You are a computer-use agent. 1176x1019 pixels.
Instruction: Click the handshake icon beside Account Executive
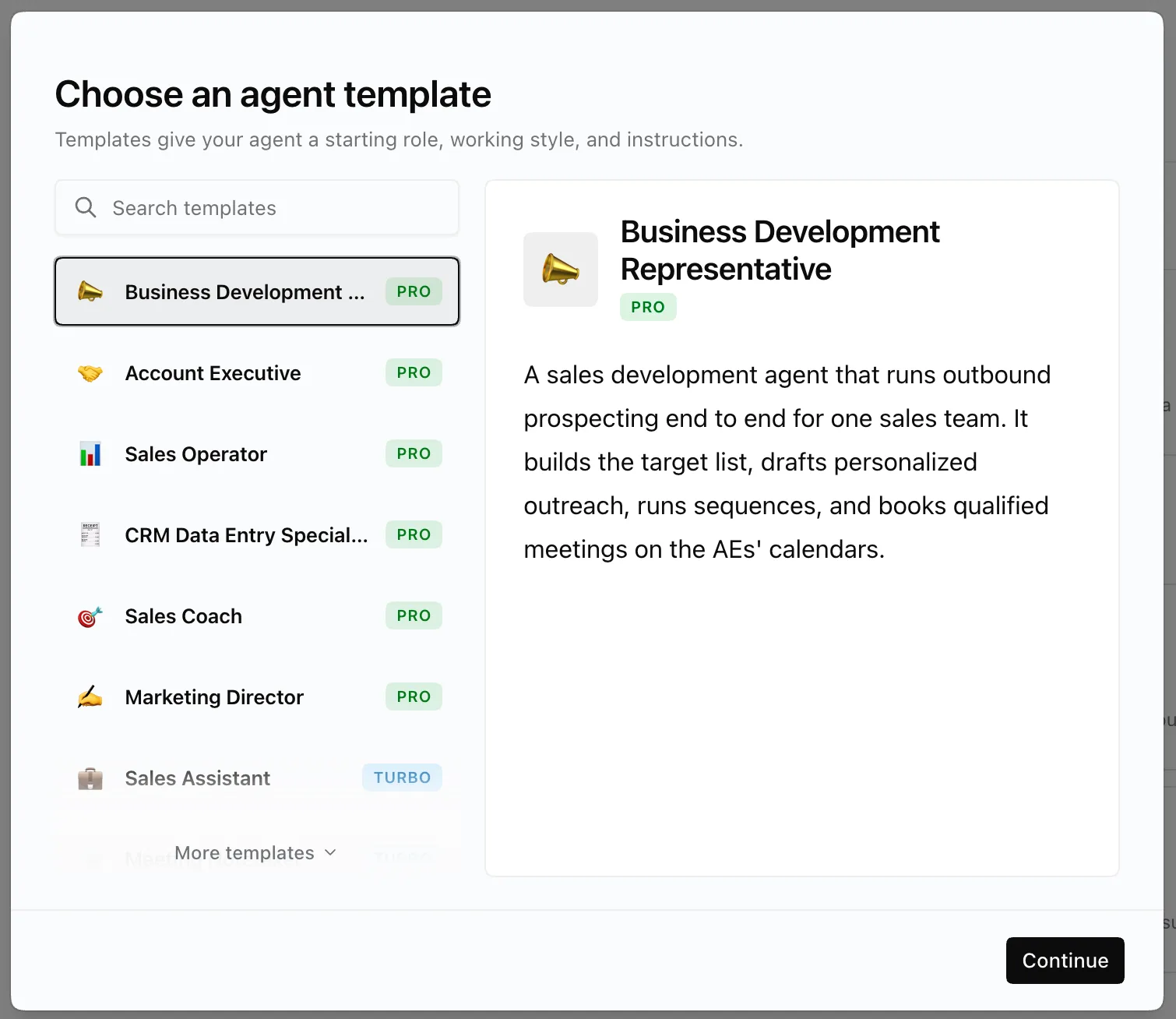90,373
